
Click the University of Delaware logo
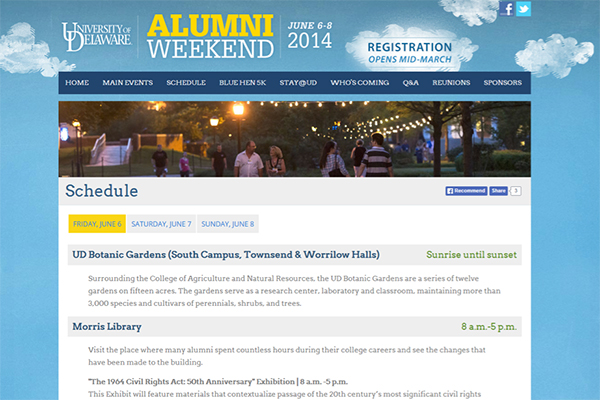point(96,37)
